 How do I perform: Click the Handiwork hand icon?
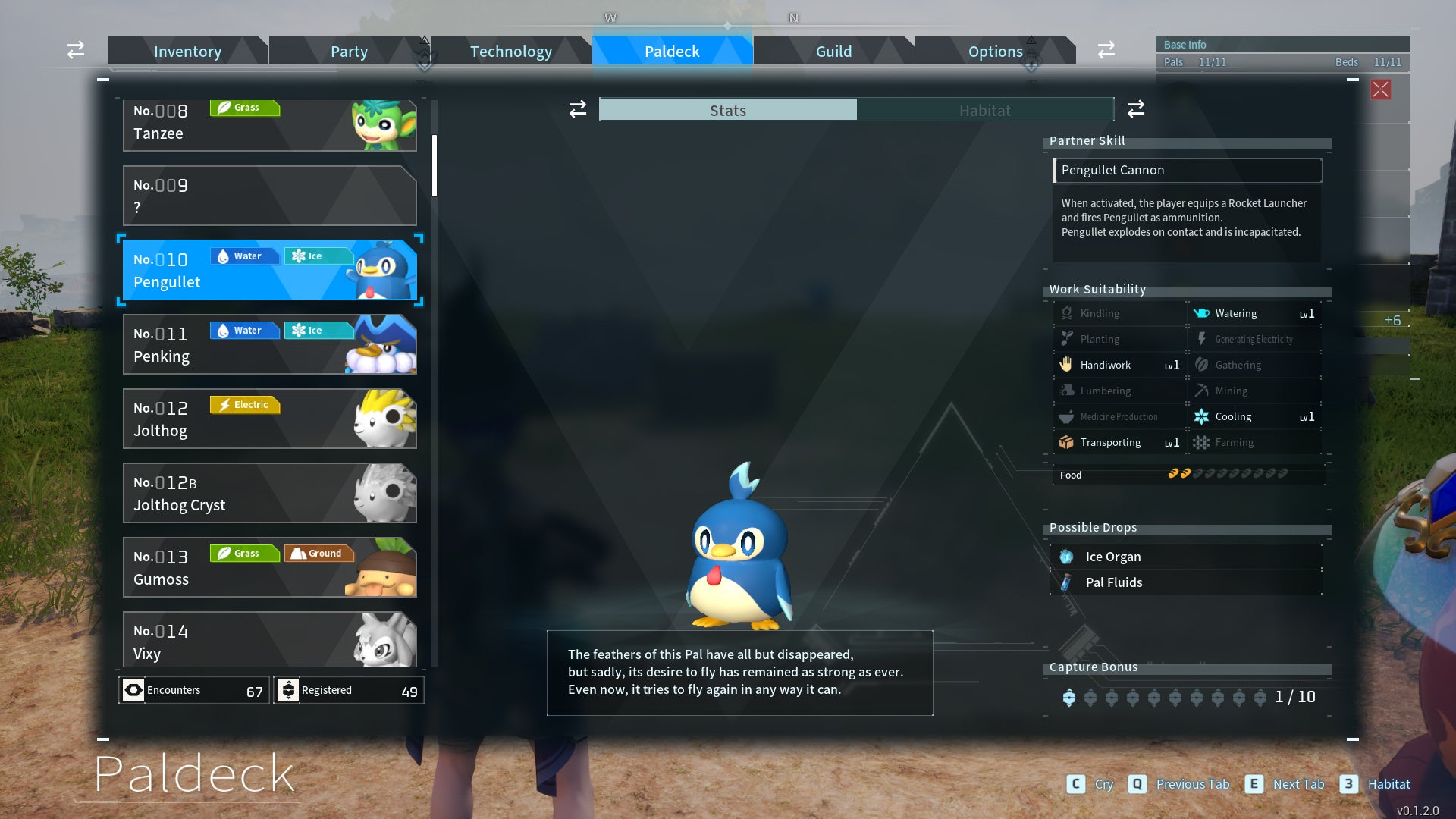click(1066, 365)
